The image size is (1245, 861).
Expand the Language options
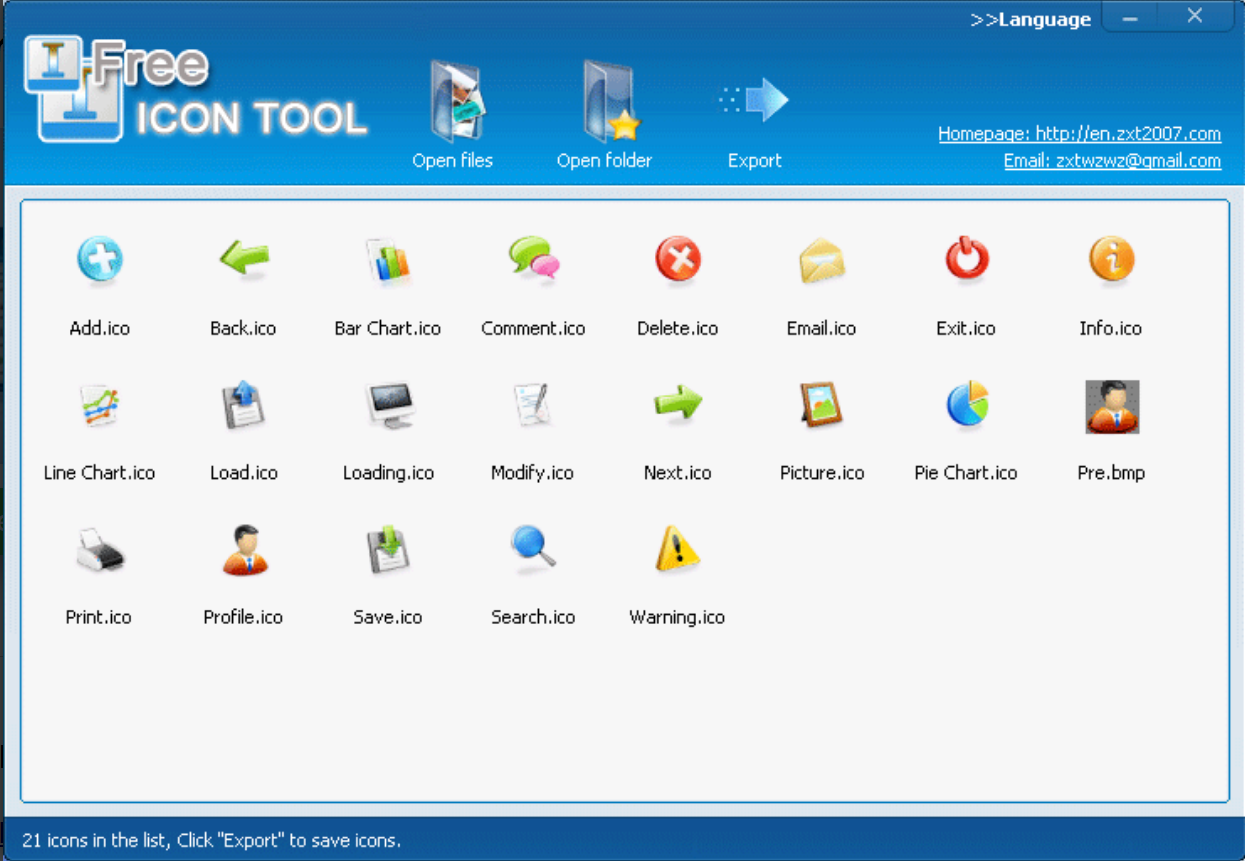pos(1030,18)
